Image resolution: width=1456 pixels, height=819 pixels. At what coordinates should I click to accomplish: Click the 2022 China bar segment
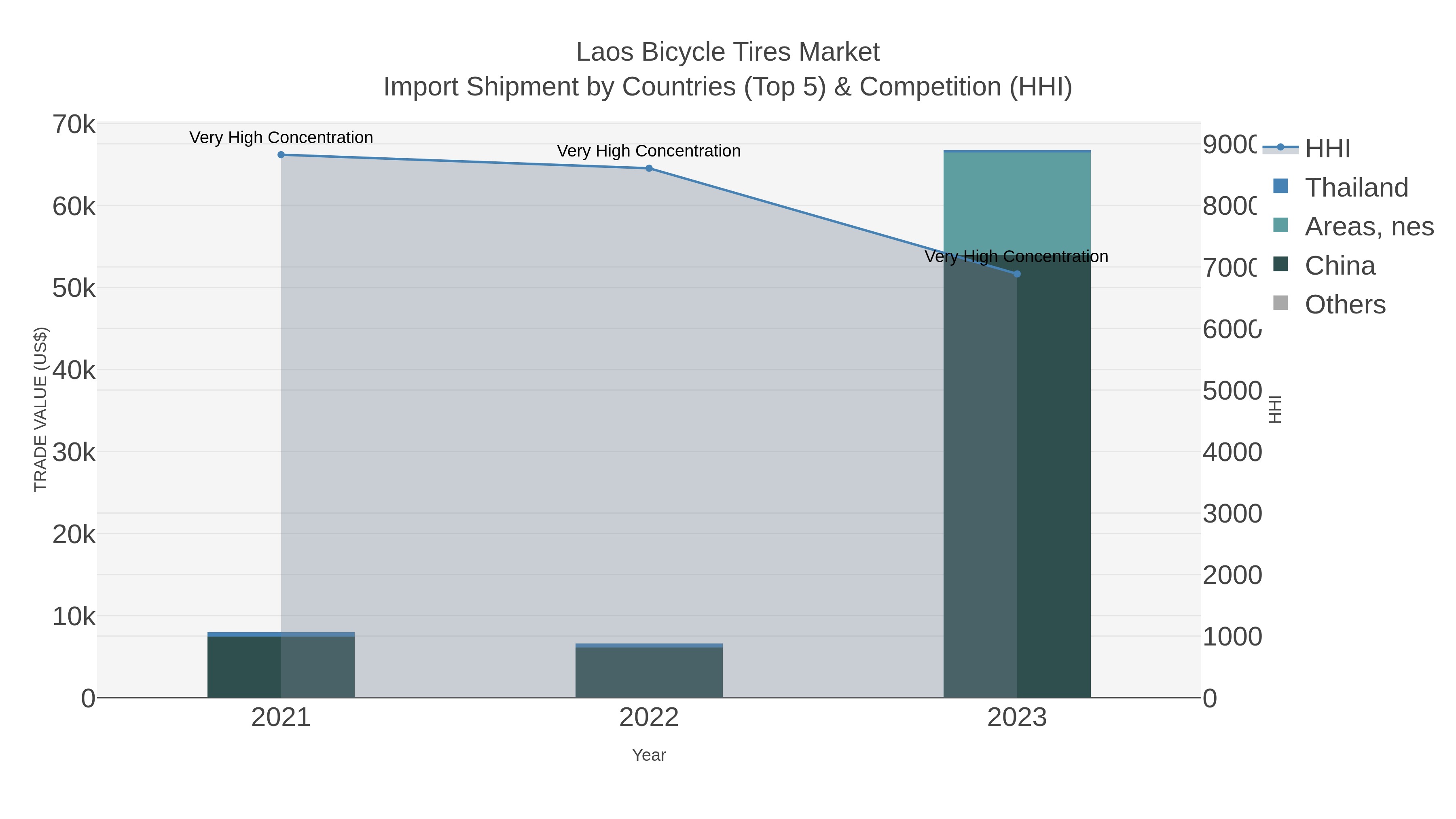[x=649, y=673]
